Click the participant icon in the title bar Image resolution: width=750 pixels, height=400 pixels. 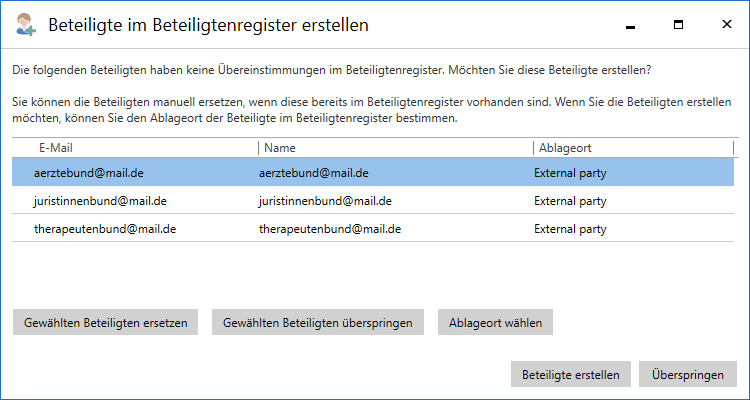24,25
